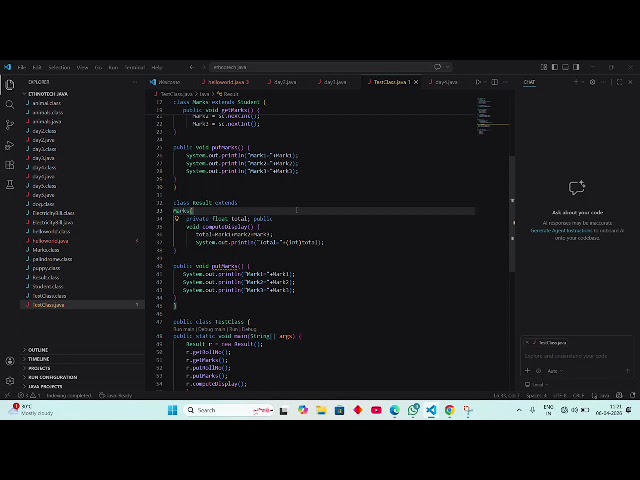The image size is (640, 480).
Task: Open the Customize Layout icon
Action: click(544, 67)
